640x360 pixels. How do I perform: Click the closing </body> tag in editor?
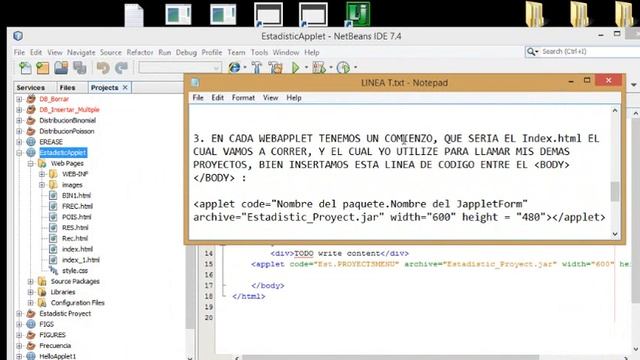pyautogui.click(x=268, y=285)
